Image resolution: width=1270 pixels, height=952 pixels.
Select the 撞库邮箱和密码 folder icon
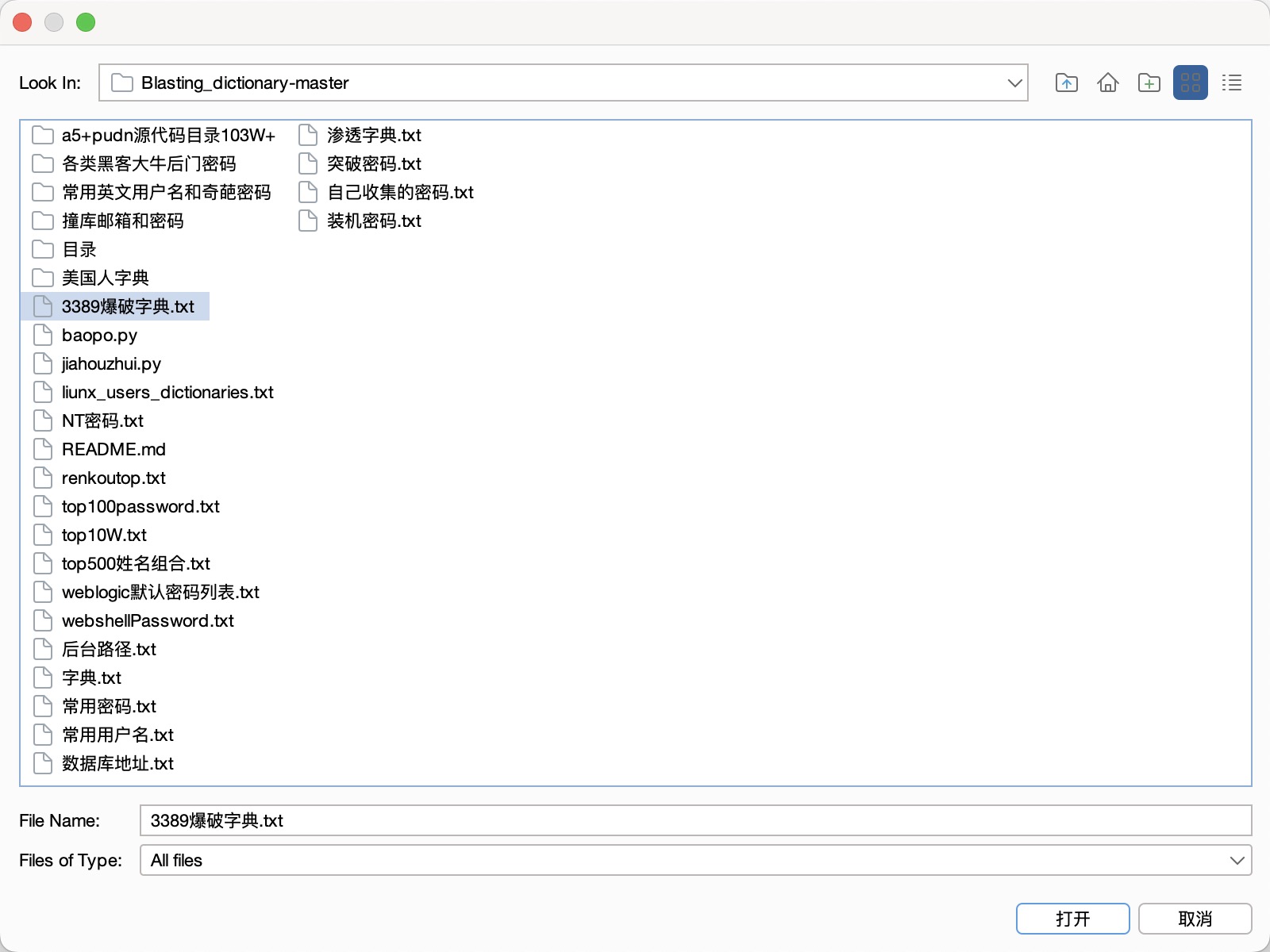pyautogui.click(x=43, y=221)
